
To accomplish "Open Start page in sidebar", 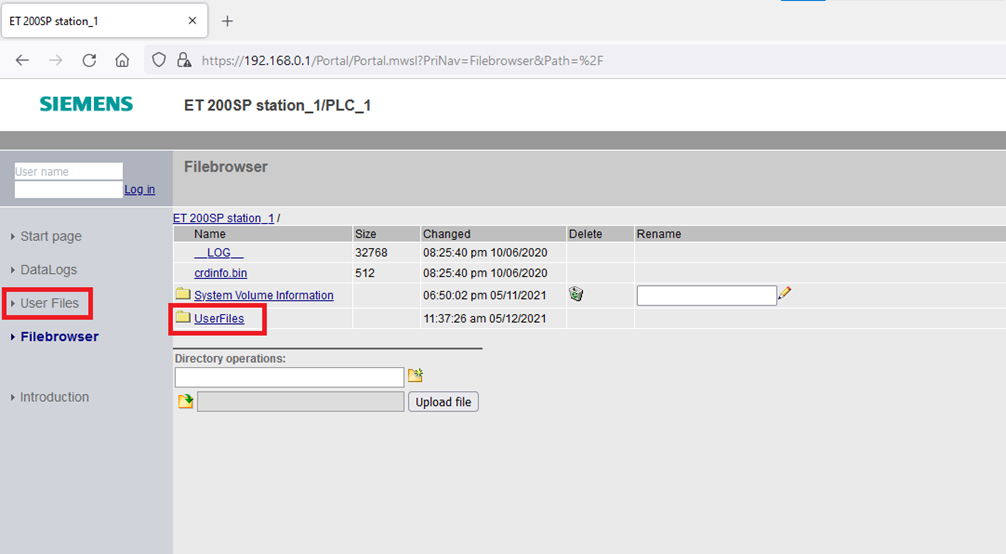I will [51, 236].
